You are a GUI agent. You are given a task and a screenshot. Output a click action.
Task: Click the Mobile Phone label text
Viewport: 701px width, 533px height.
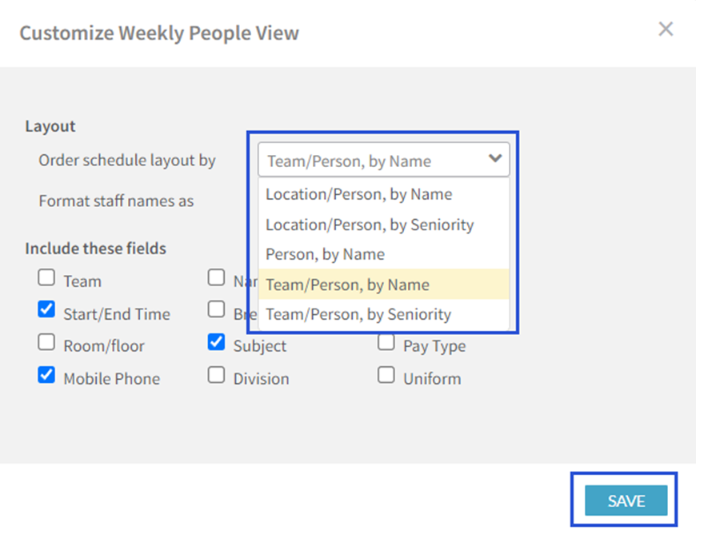112,379
